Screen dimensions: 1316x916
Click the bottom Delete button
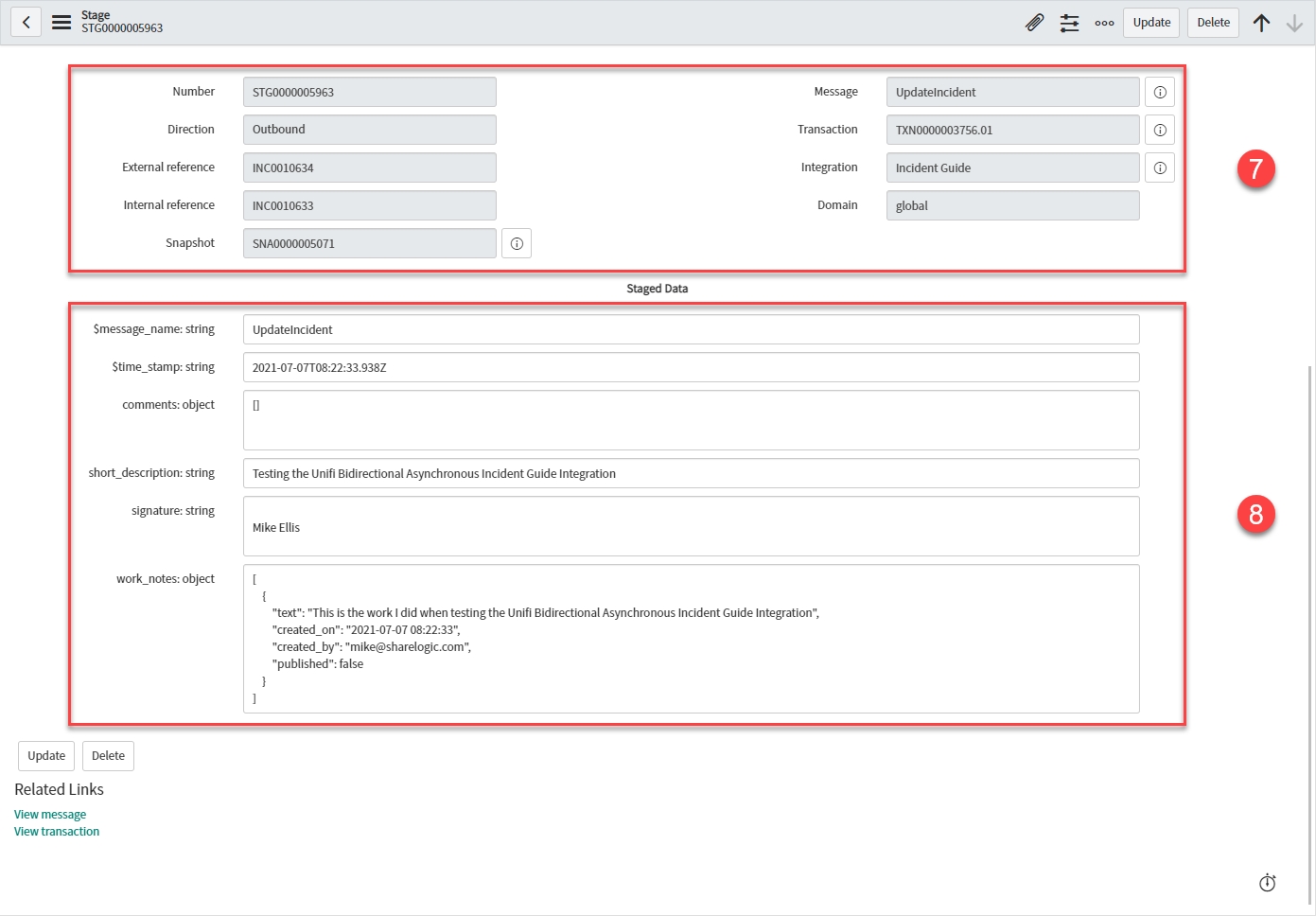click(x=108, y=756)
